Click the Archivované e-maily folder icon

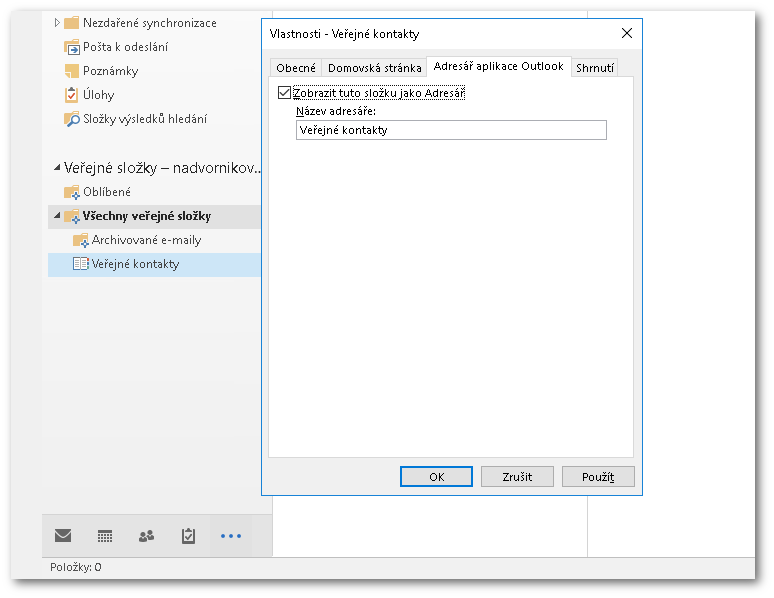click(81, 240)
